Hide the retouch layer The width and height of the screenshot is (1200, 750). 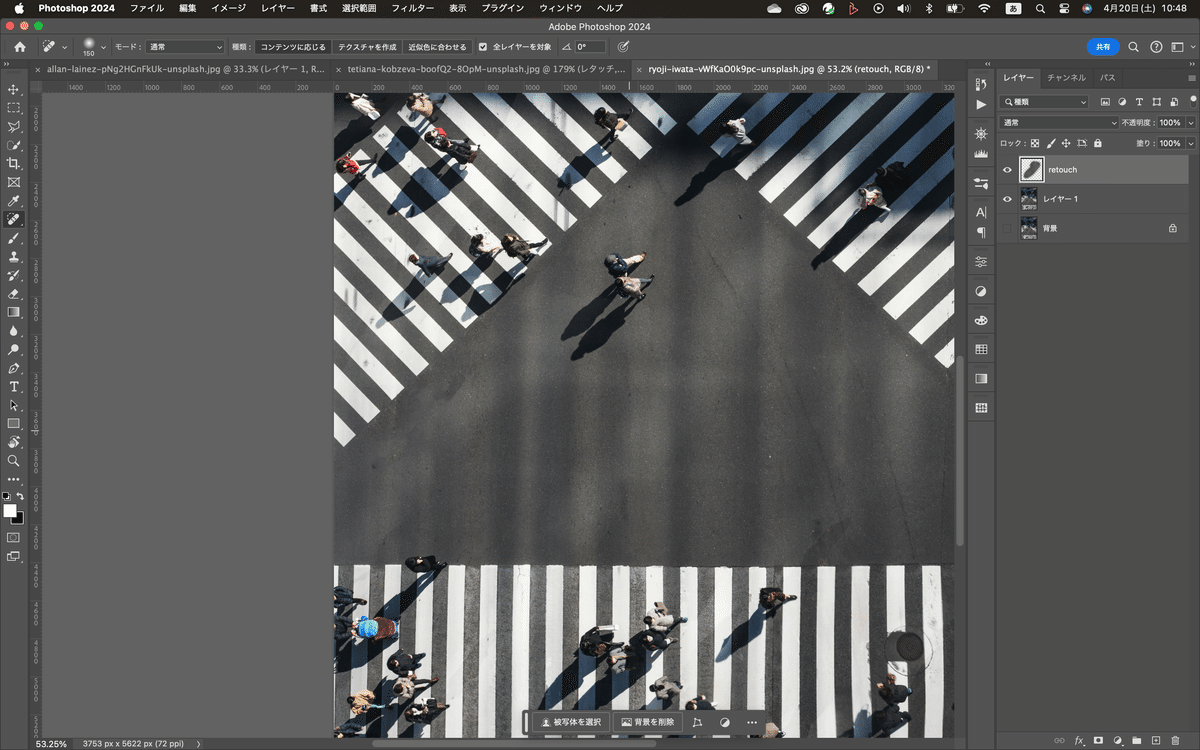click(1007, 170)
